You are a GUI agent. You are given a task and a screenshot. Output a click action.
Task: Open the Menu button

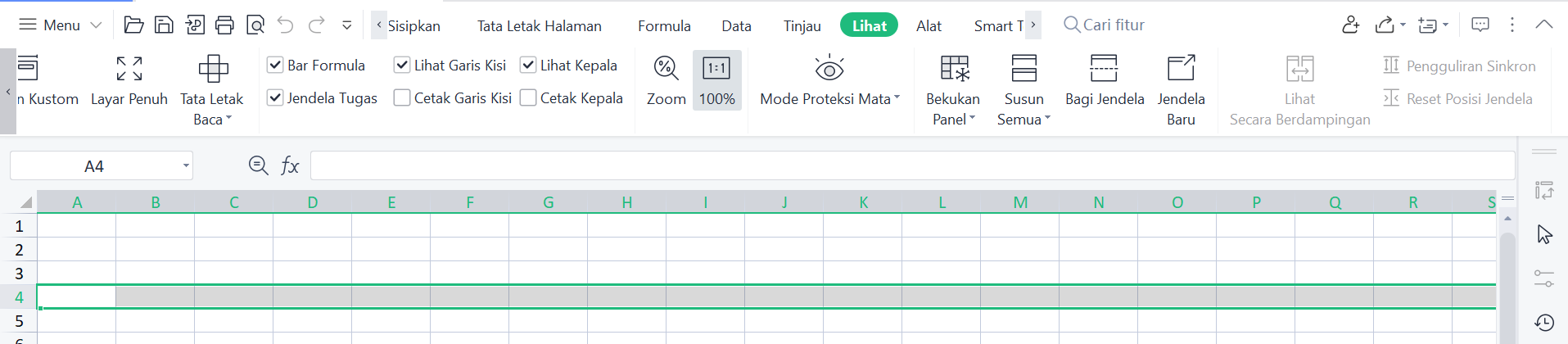point(61,25)
